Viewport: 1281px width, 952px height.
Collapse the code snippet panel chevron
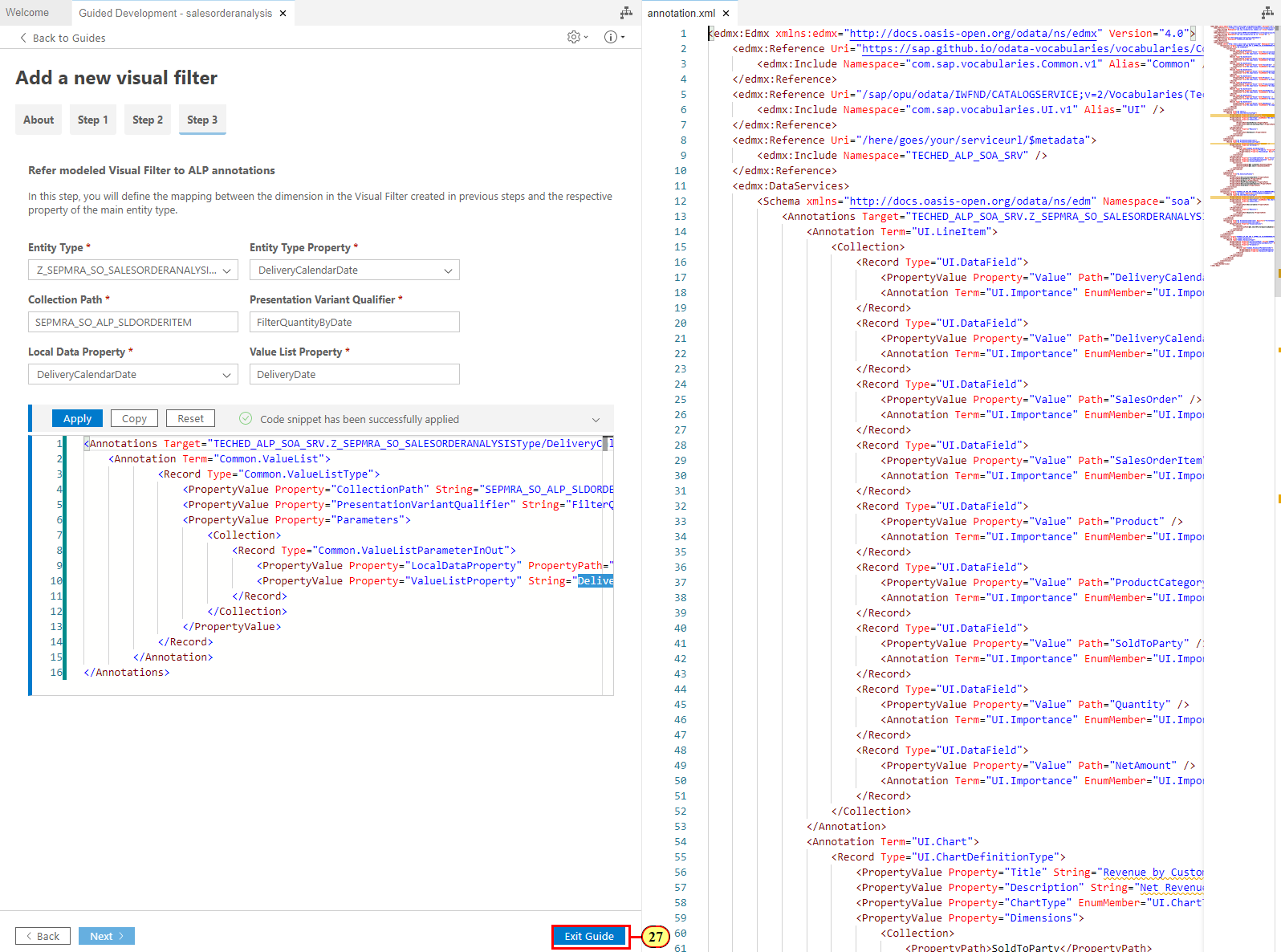point(596,419)
